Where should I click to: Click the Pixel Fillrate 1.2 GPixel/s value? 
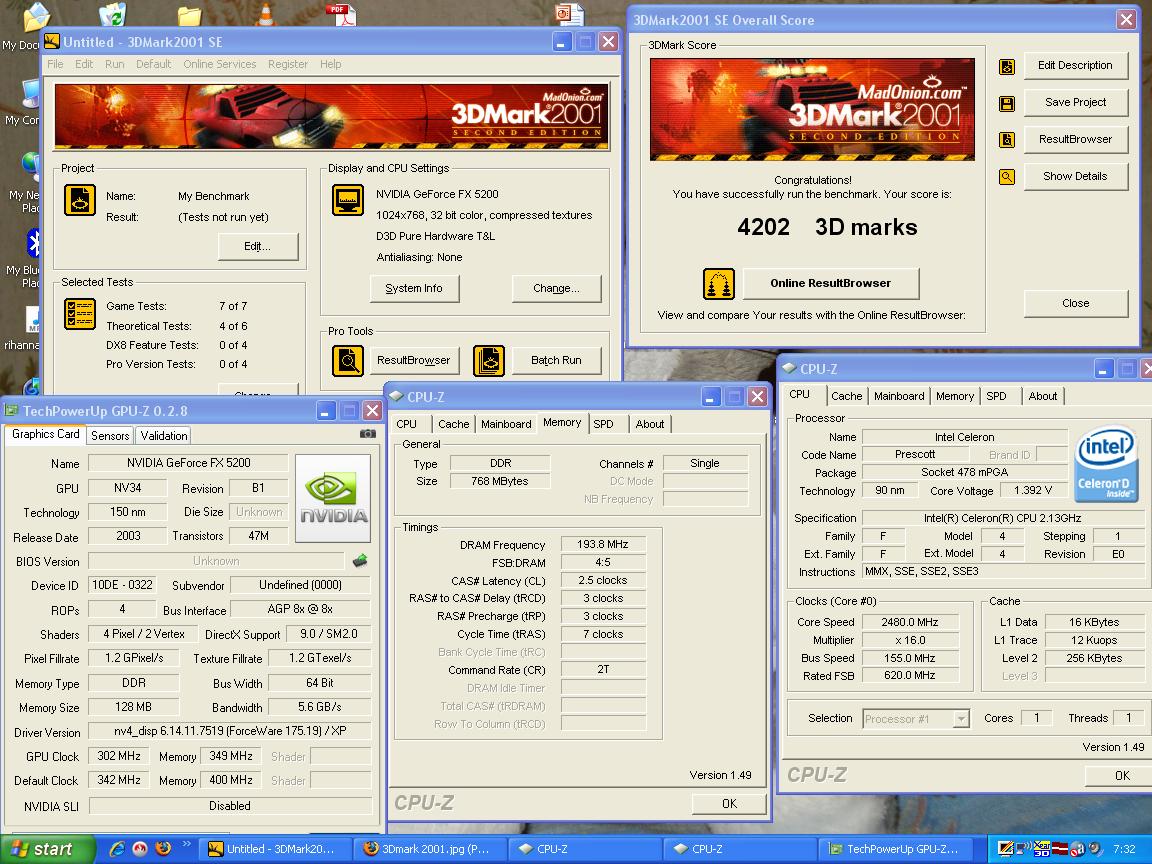click(x=134, y=658)
